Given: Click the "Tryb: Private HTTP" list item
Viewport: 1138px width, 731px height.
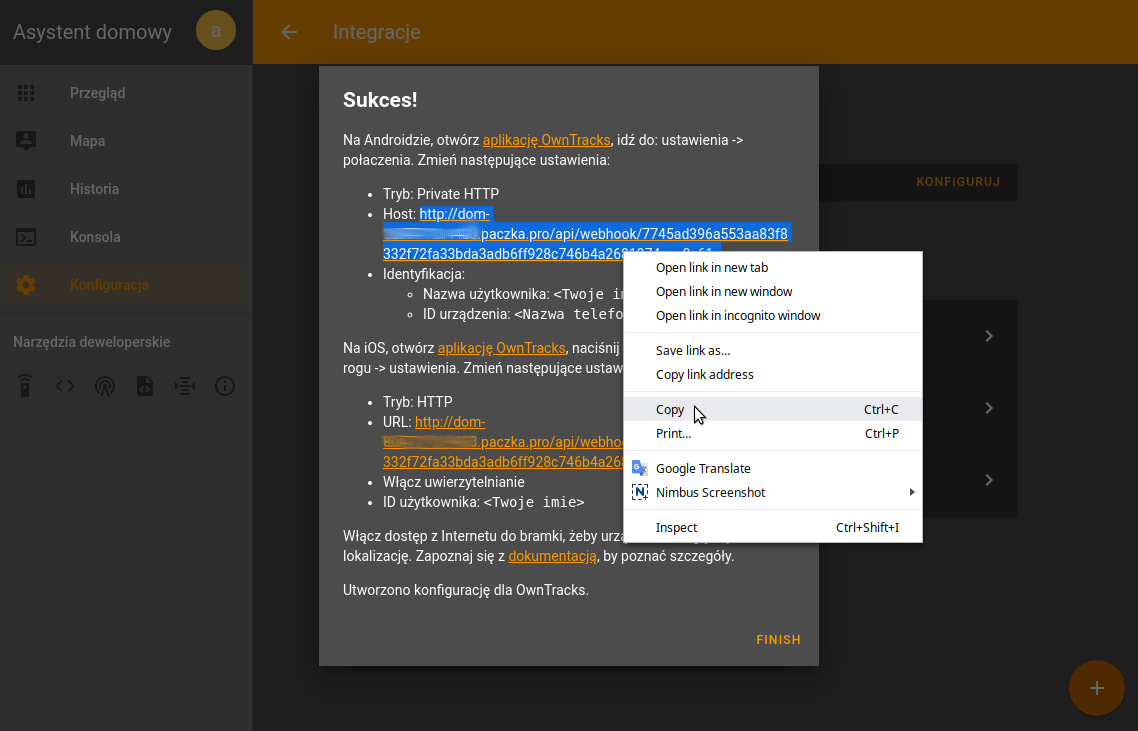Looking at the screenshot, I should (x=441, y=194).
